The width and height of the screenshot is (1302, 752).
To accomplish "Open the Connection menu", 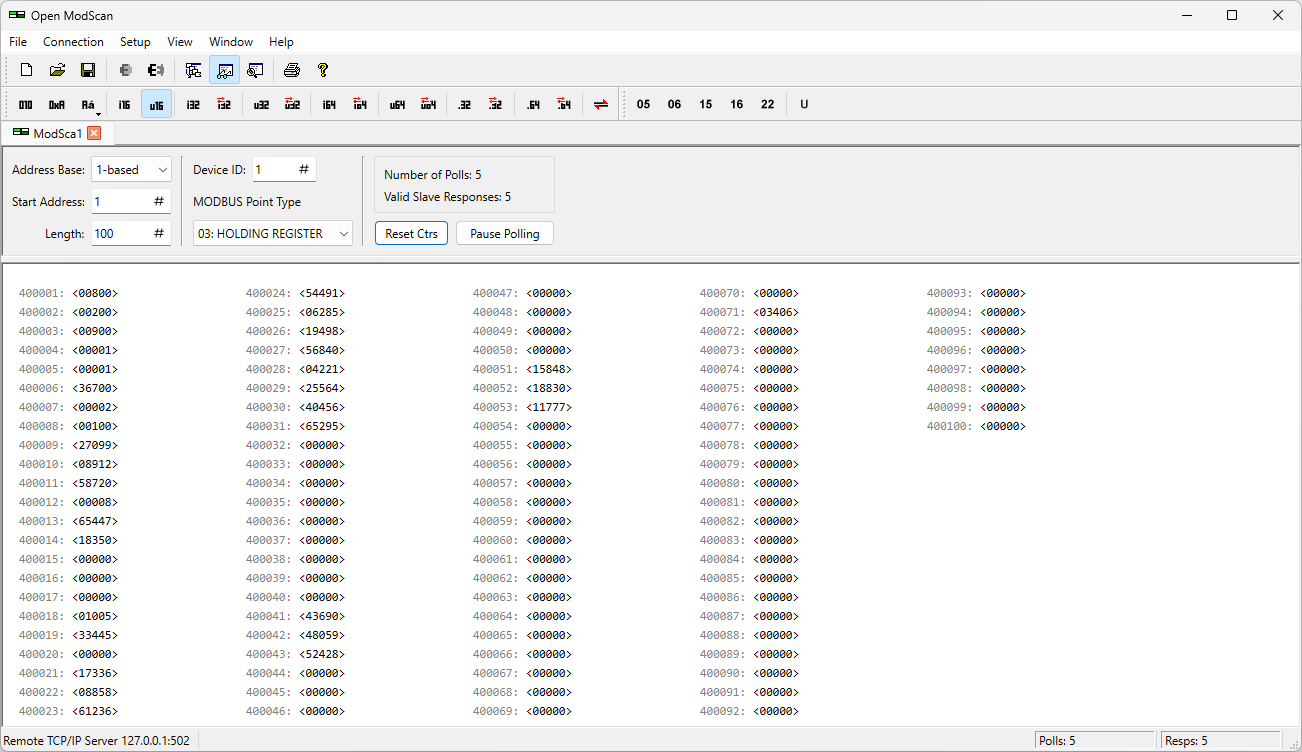I will 73,42.
